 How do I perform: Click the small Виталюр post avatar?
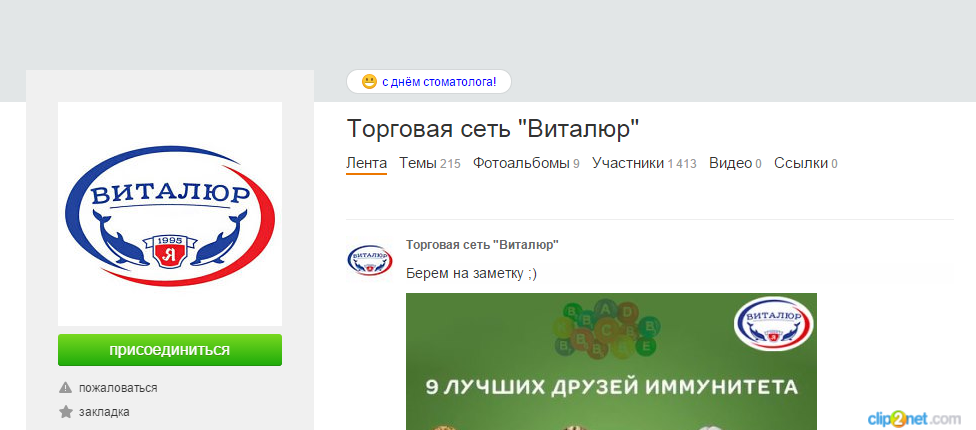pyautogui.click(x=370, y=260)
